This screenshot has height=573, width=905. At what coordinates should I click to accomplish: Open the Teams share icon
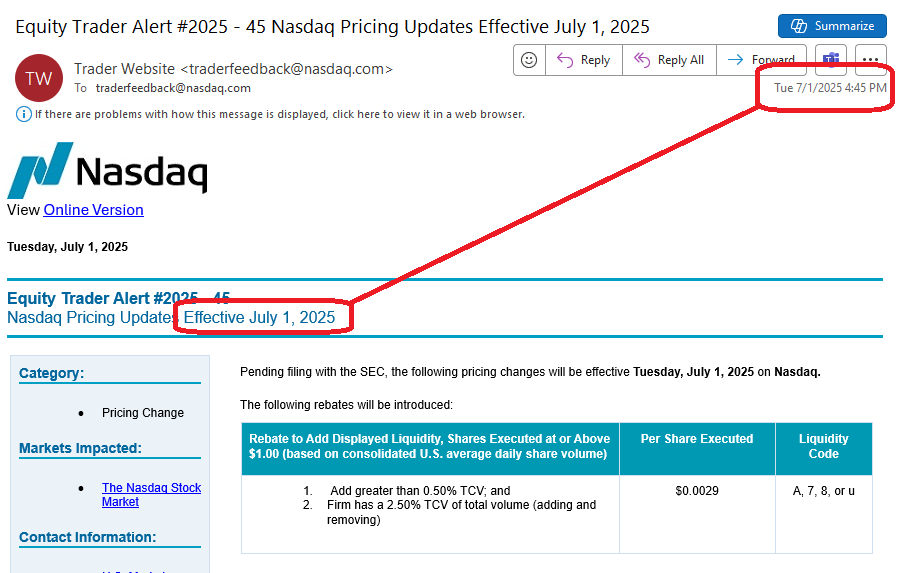831,60
